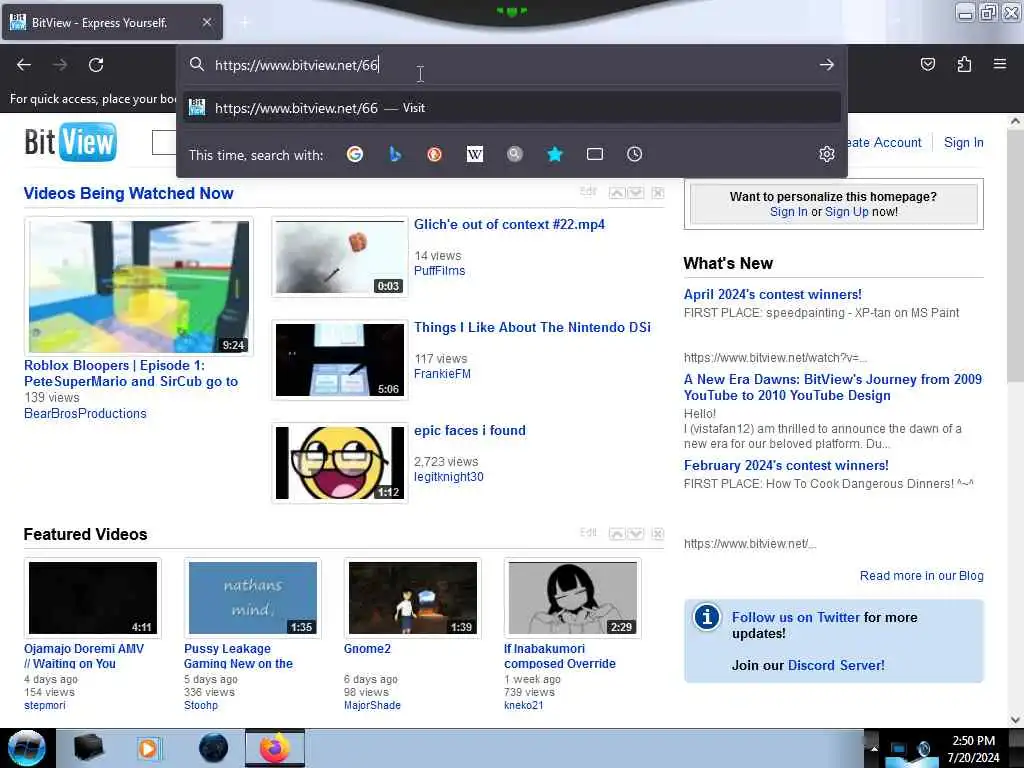Show hidden system tray icons

pos(874,748)
